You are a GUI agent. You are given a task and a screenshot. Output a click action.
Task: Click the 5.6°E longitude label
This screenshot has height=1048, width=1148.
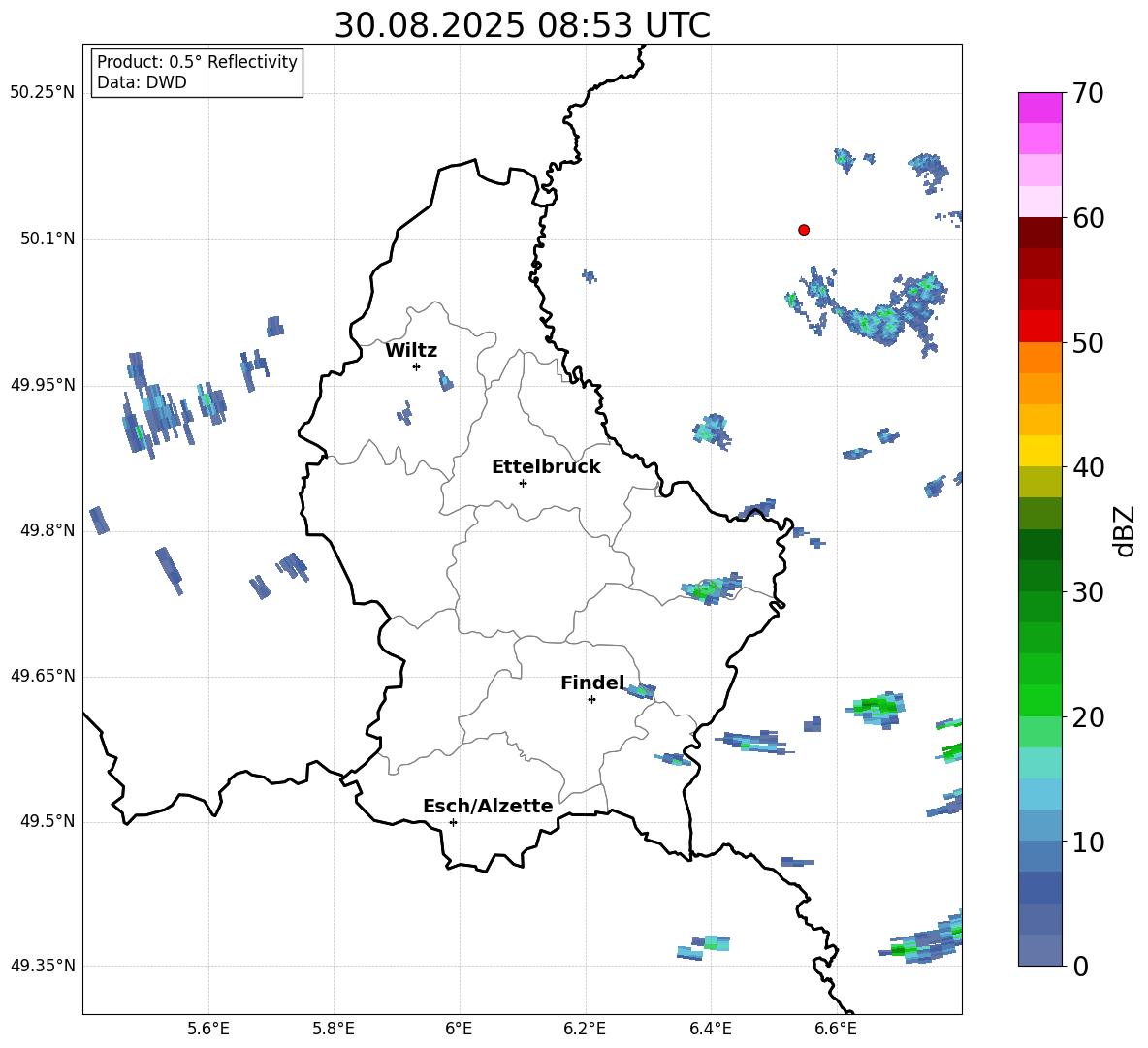tap(208, 1029)
